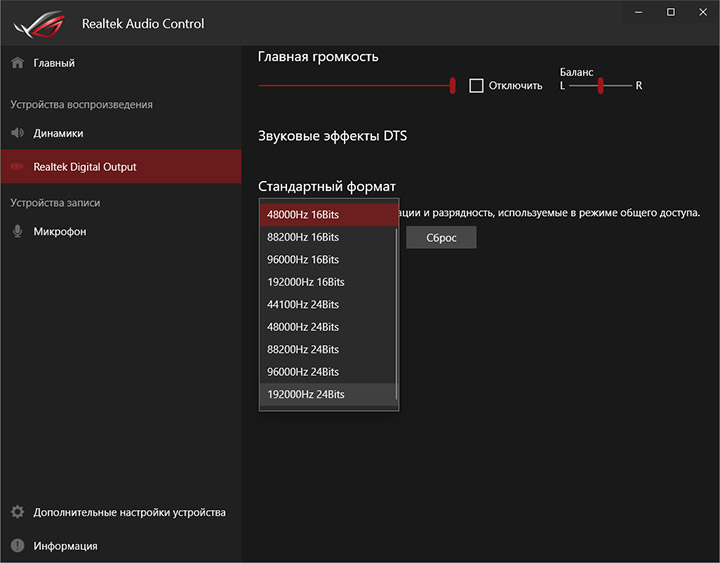The image size is (720, 563).
Task: Click the main volume slider handle
Action: [453, 85]
